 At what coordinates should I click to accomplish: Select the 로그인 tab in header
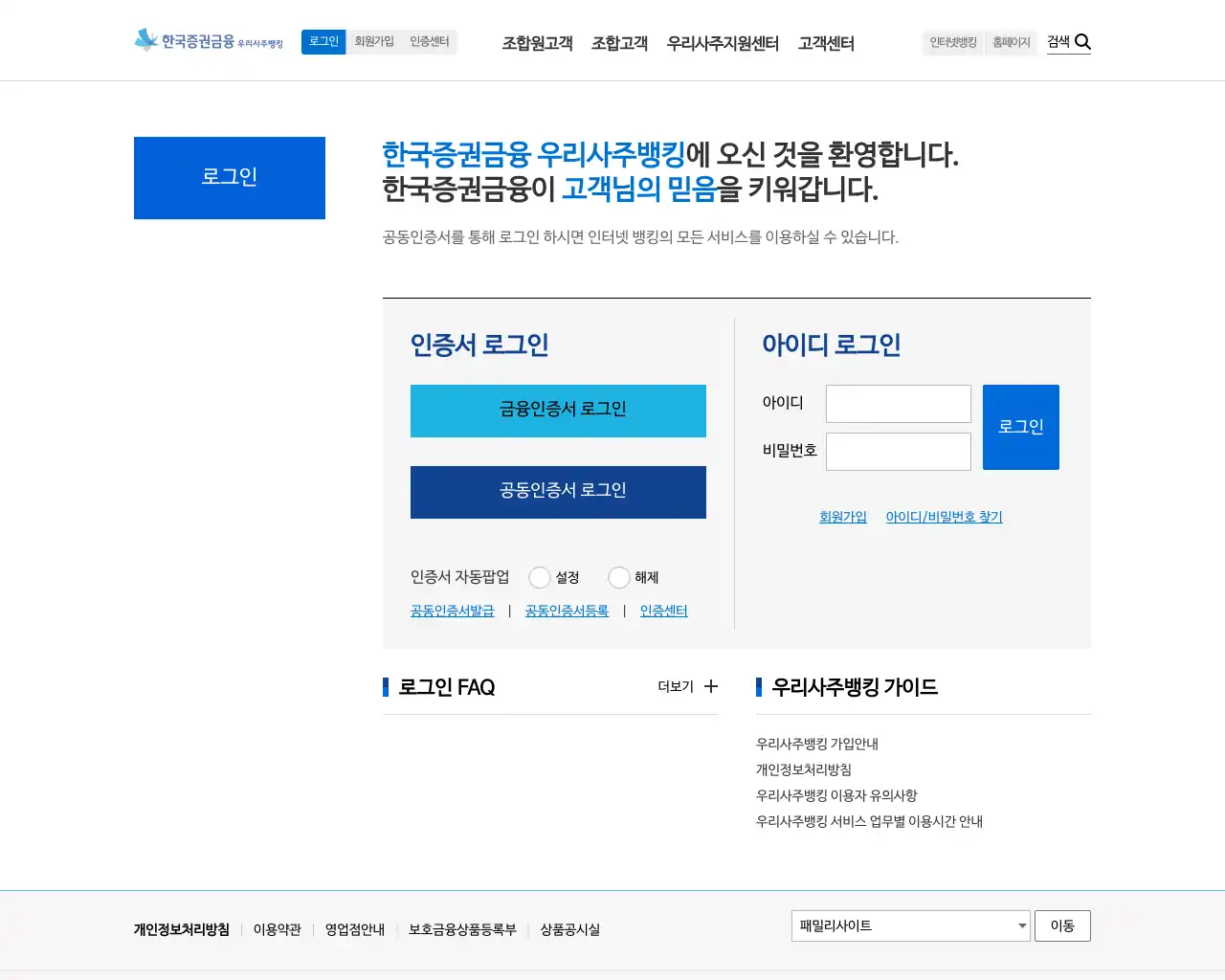tap(323, 41)
